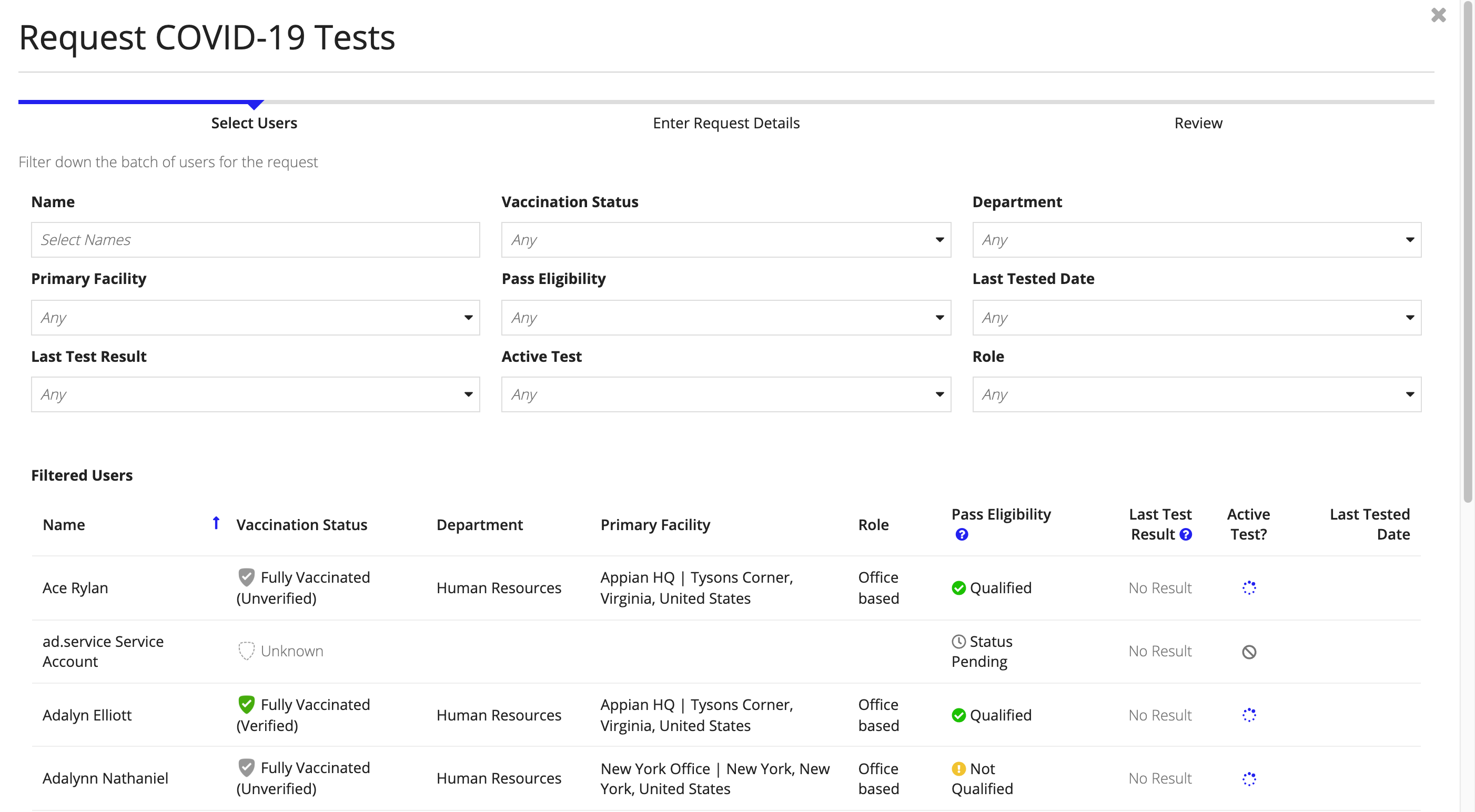1475x812 pixels.
Task: Select the Adalynn Nathaniel name cell
Action: pos(105,778)
